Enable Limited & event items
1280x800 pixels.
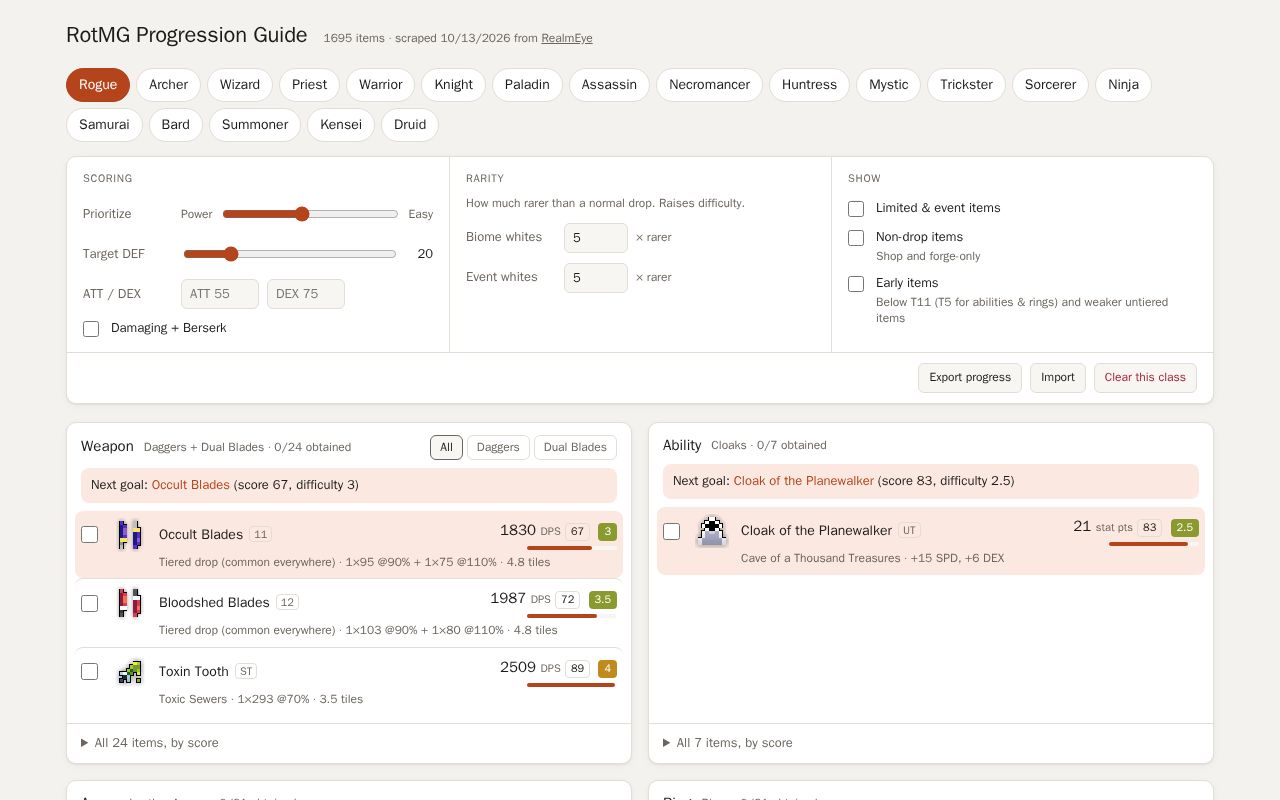click(856, 209)
